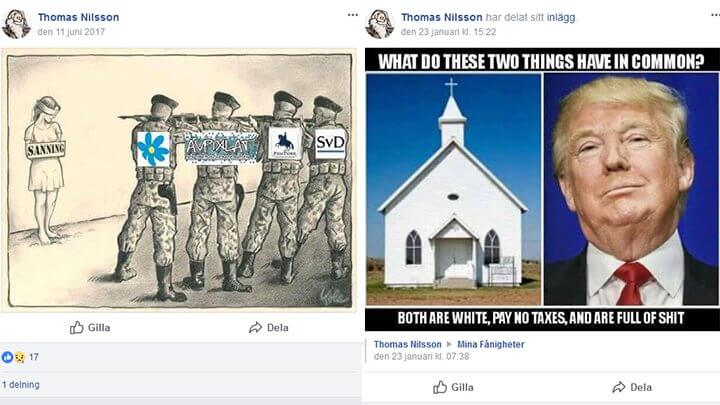
Task: Click the share arrow icon on right post
Action: tap(619, 387)
